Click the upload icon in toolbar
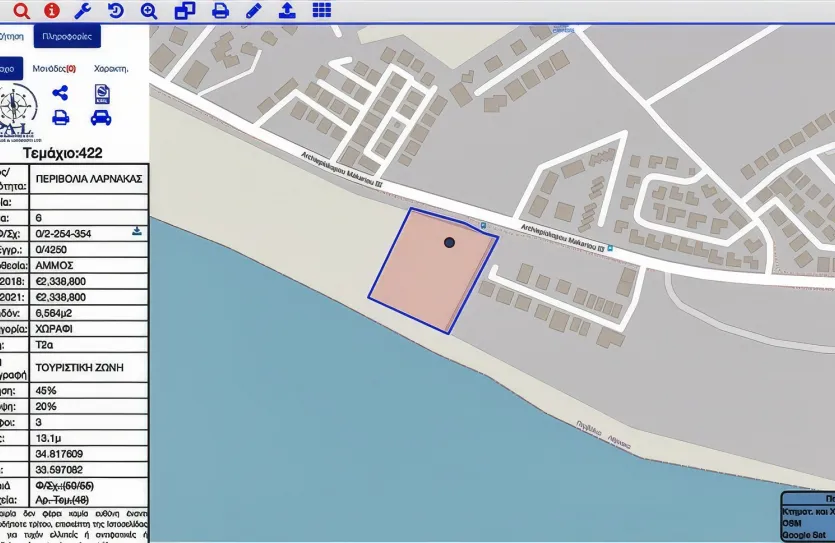Image resolution: width=835 pixels, height=543 pixels. coord(287,11)
